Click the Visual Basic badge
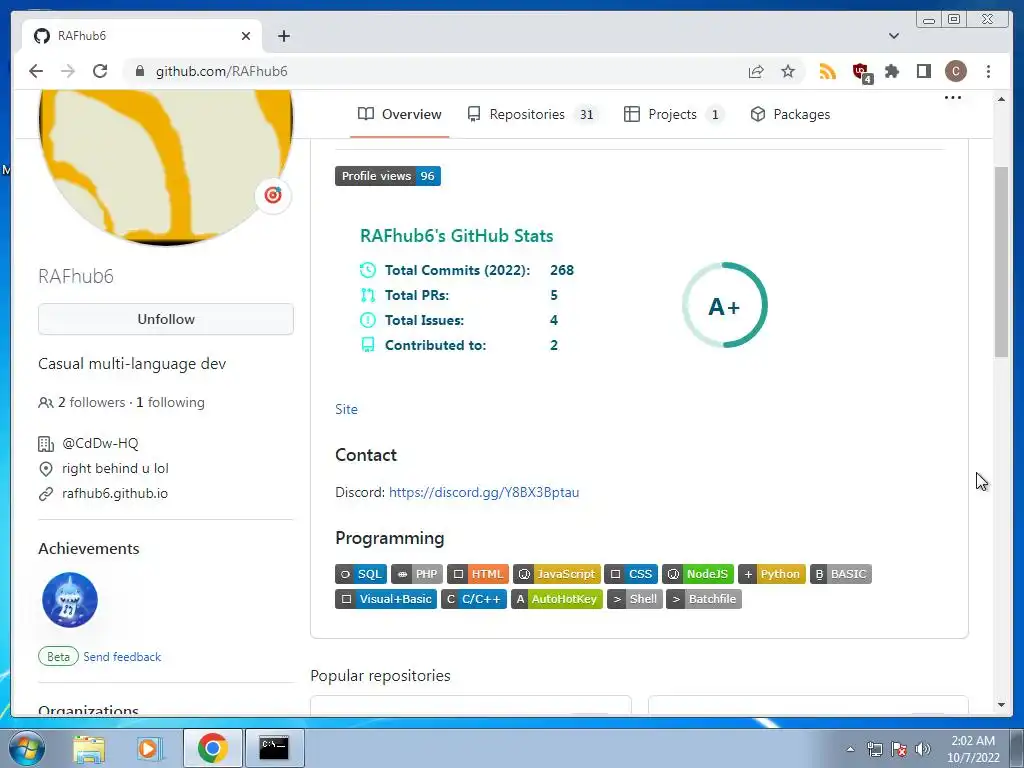This screenshot has width=1024, height=768. tap(386, 599)
